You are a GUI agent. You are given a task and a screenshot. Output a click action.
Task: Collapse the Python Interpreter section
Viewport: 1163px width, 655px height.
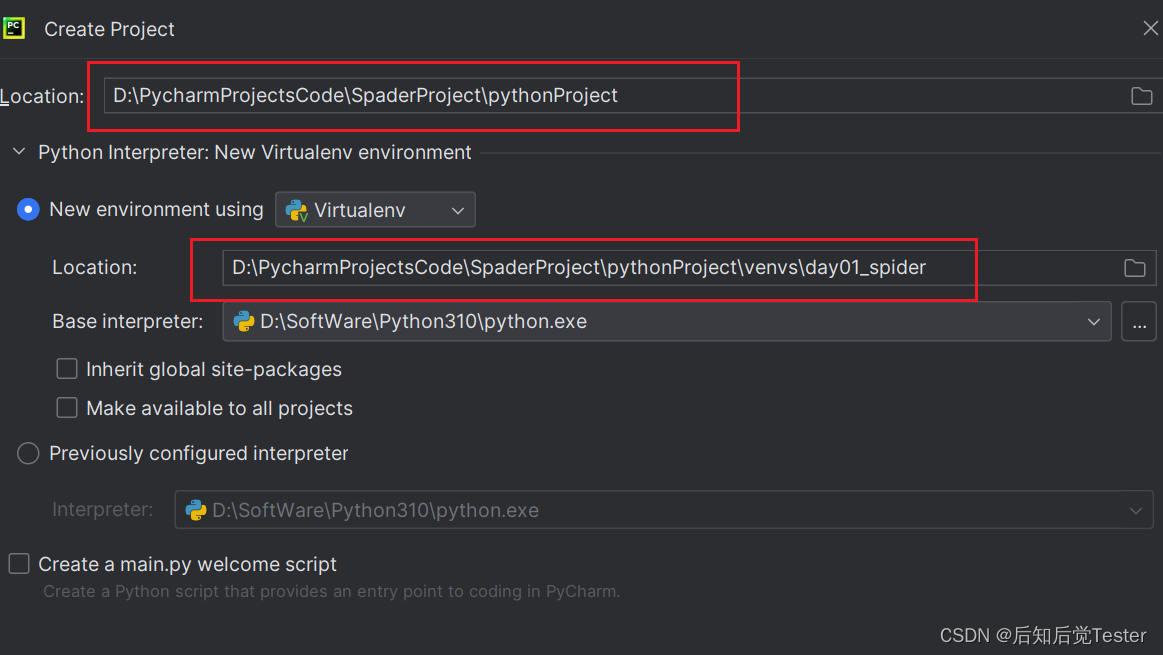click(17, 152)
